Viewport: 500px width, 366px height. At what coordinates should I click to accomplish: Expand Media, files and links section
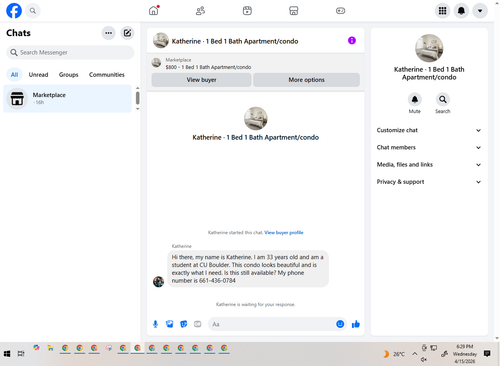(x=429, y=165)
